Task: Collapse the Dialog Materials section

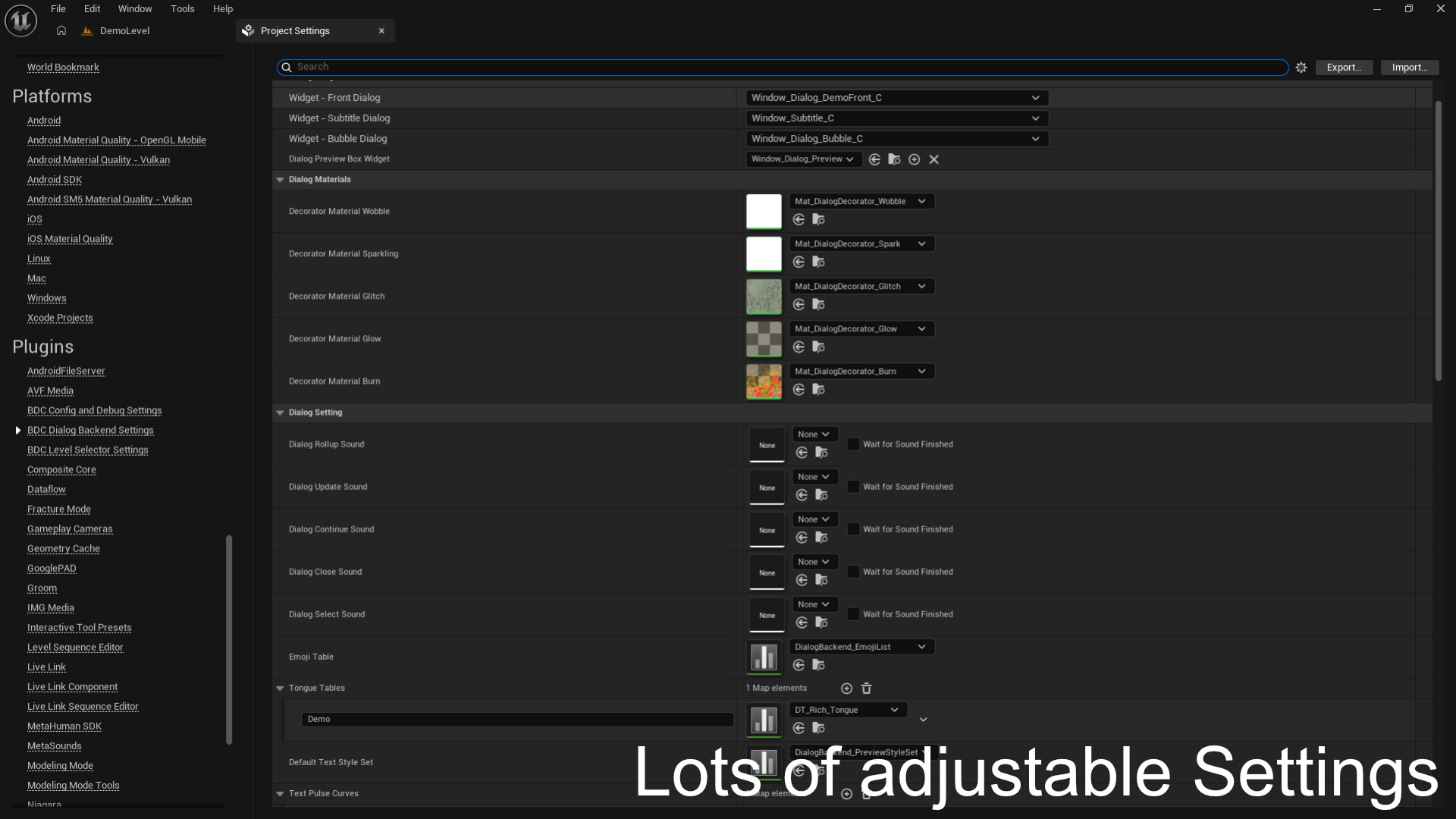Action: pos(280,180)
